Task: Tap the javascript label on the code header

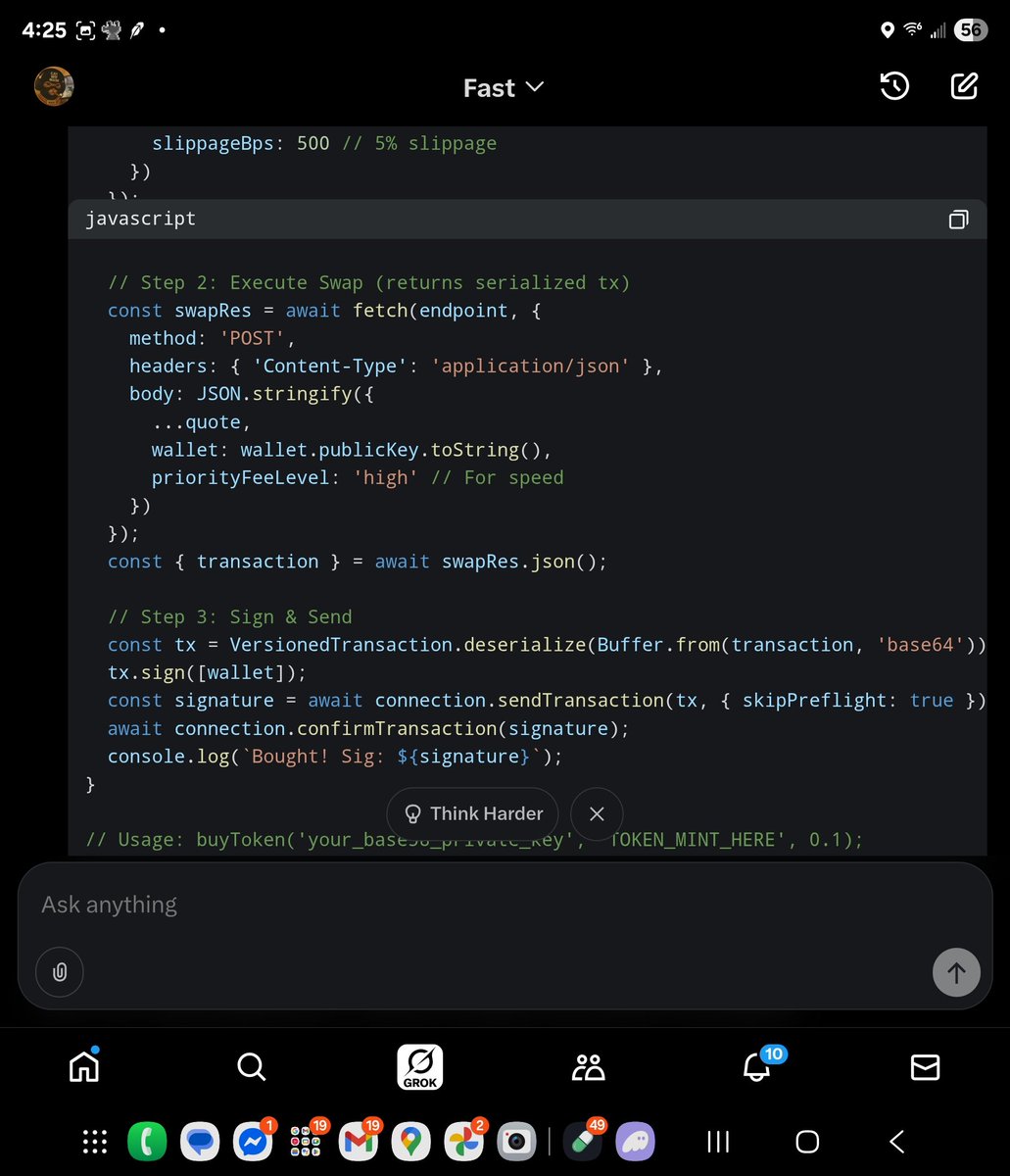Action: pos(140,219)
